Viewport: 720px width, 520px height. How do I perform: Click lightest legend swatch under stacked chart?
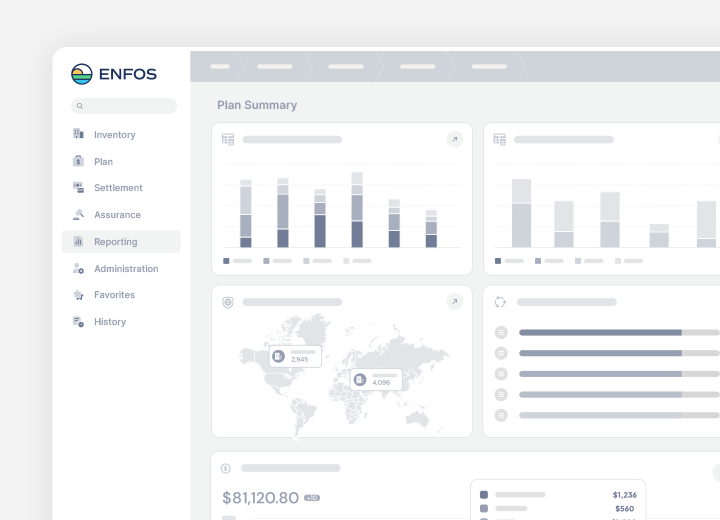[346, 261]
